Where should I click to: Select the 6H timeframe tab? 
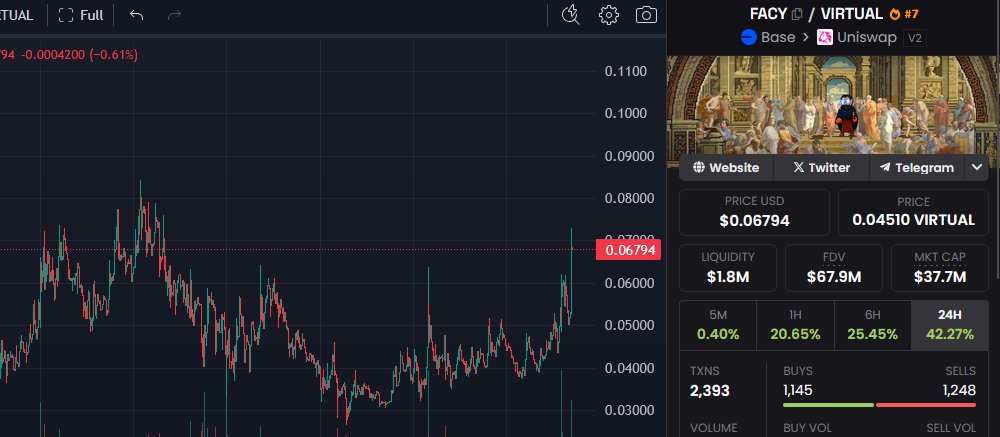(x=872, y=325)
